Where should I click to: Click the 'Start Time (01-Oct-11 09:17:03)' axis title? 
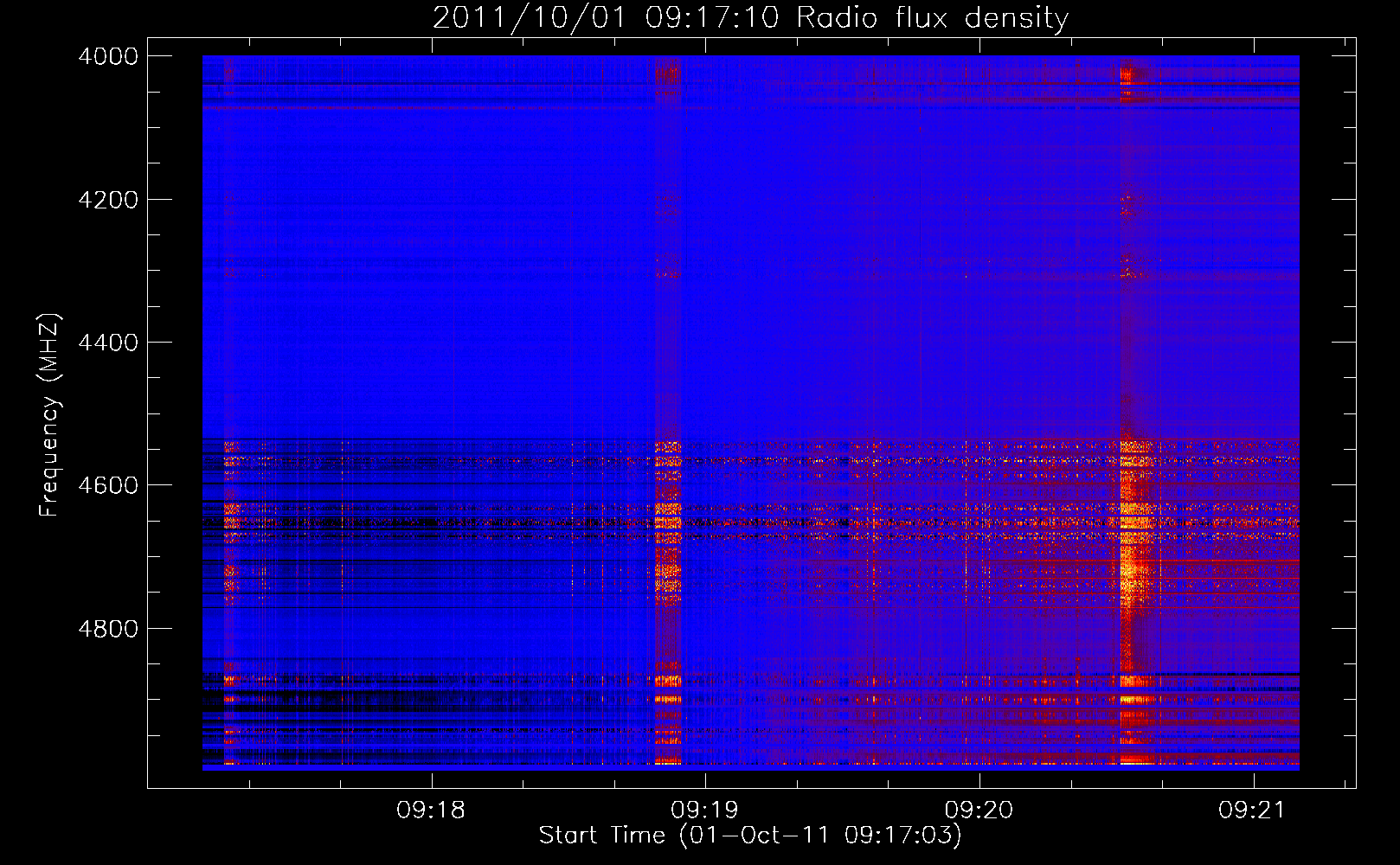coord(750,836)
